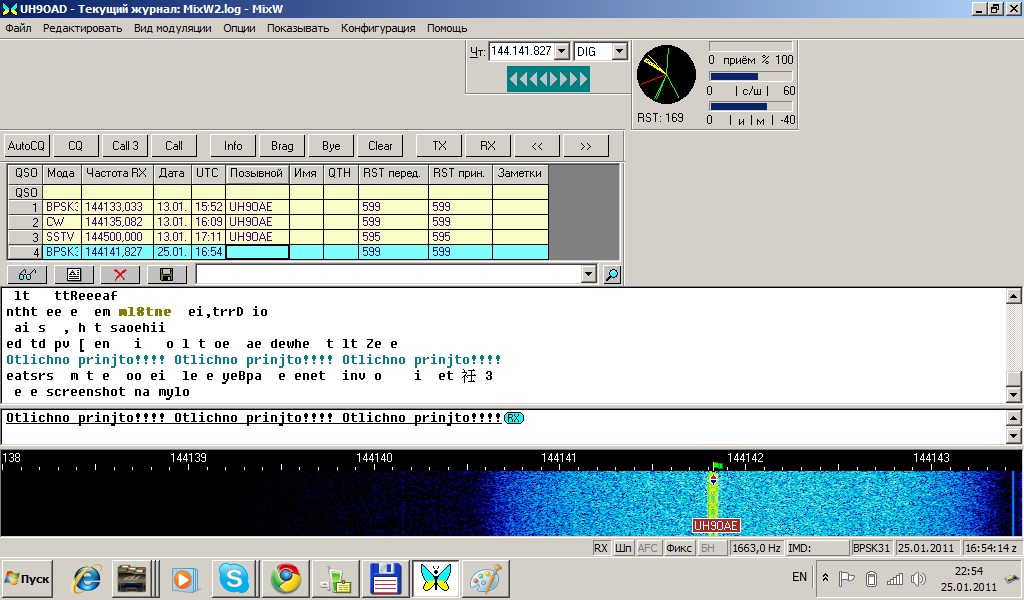Screen dimensions: 1024x600
Task: Toggle the RX status bar indicator
Action: [600, 548]
